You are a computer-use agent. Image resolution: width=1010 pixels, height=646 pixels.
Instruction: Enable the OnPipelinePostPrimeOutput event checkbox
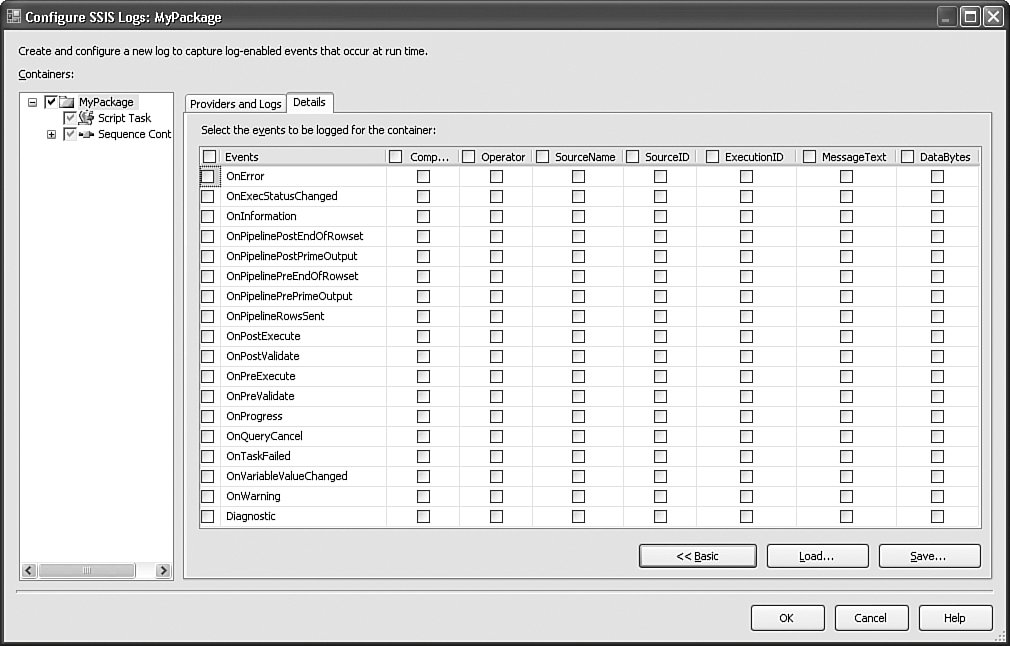(x=207, y=256)
